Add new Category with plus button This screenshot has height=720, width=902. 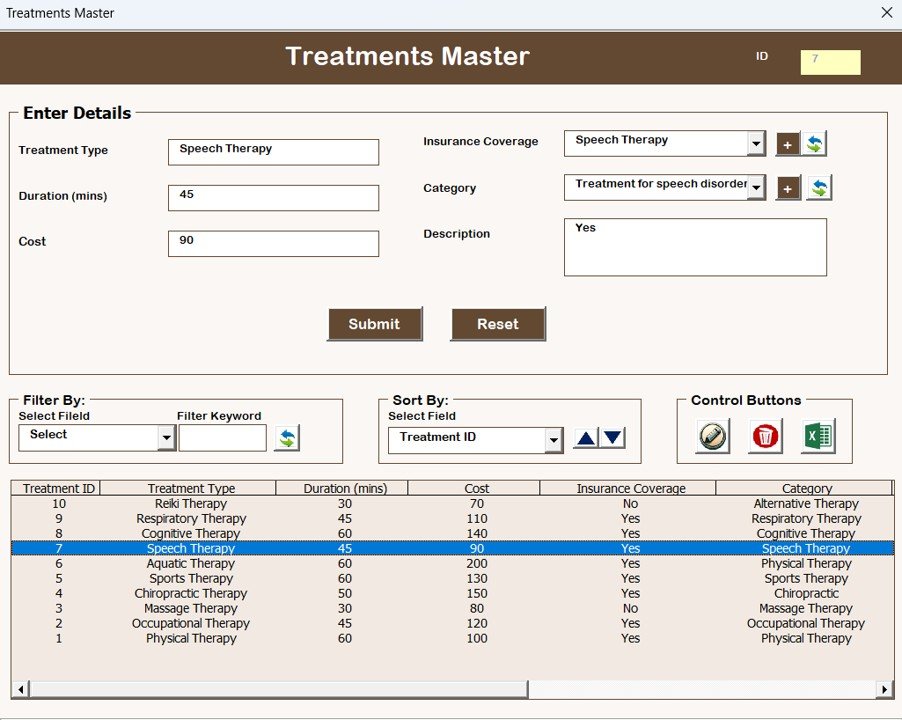click(x=788, y=188)
